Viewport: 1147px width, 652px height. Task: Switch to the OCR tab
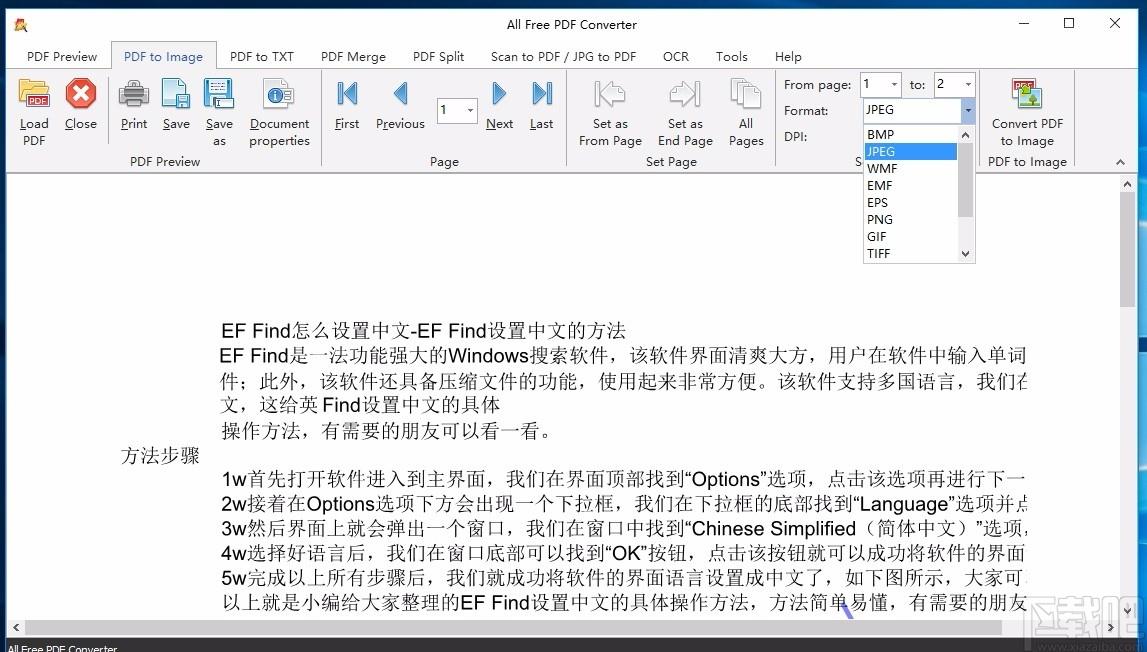(676, 56)
